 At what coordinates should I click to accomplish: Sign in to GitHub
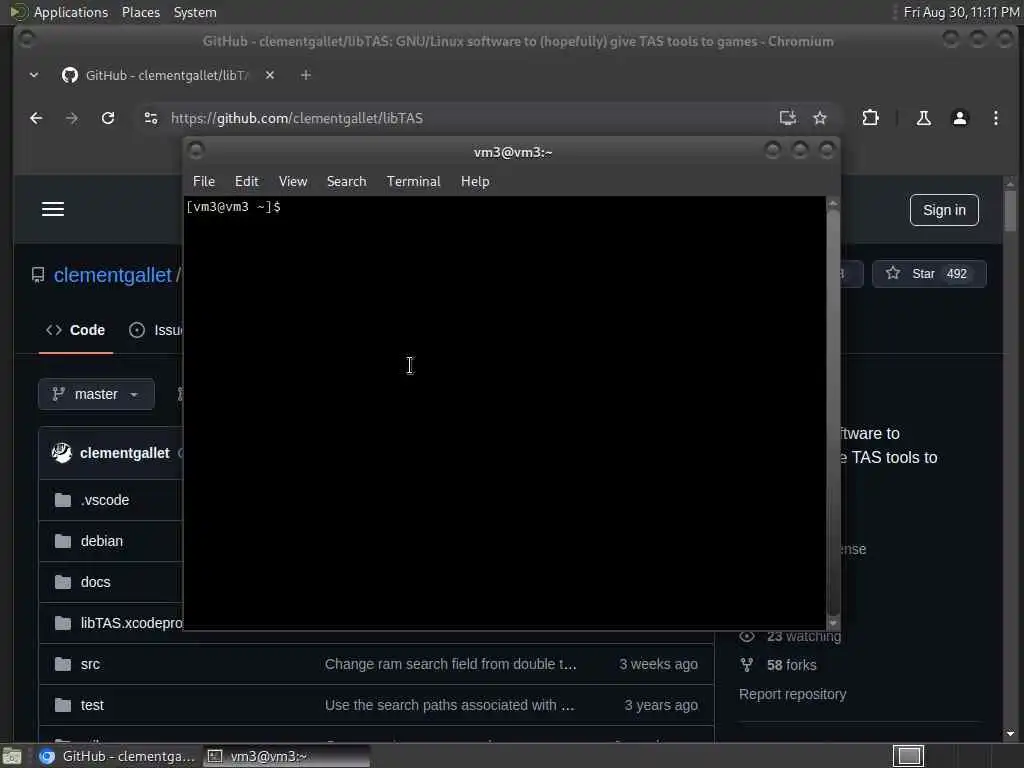point(944,210)
